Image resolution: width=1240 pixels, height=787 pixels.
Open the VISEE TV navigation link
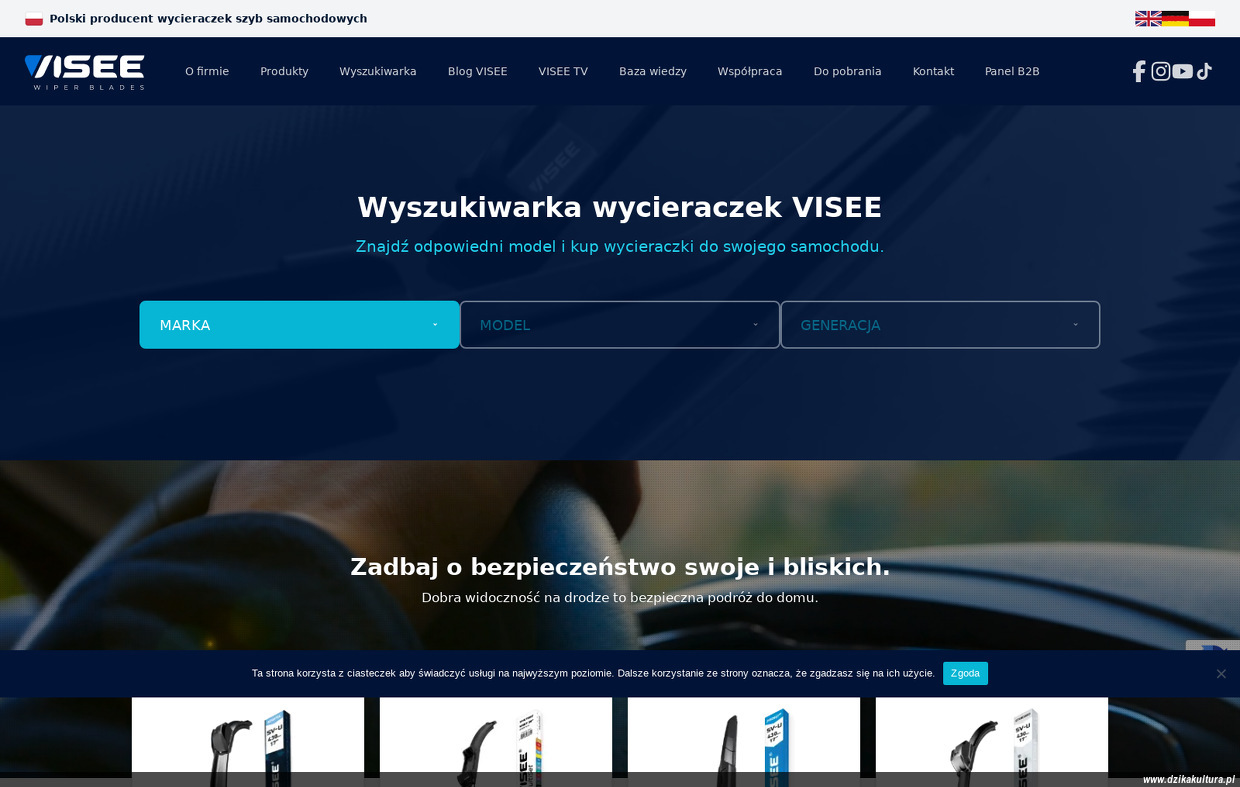pos(563,71)
